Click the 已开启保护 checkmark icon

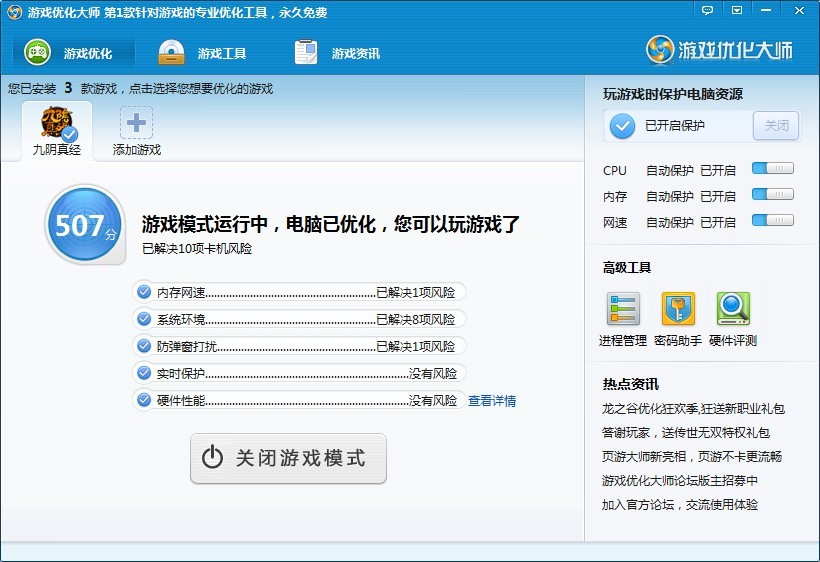click(622, 126)
